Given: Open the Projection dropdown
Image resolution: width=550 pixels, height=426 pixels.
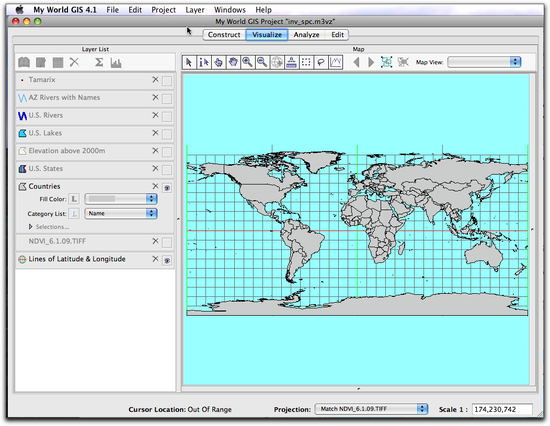Looking at the screenshot, I should point(371,409).
